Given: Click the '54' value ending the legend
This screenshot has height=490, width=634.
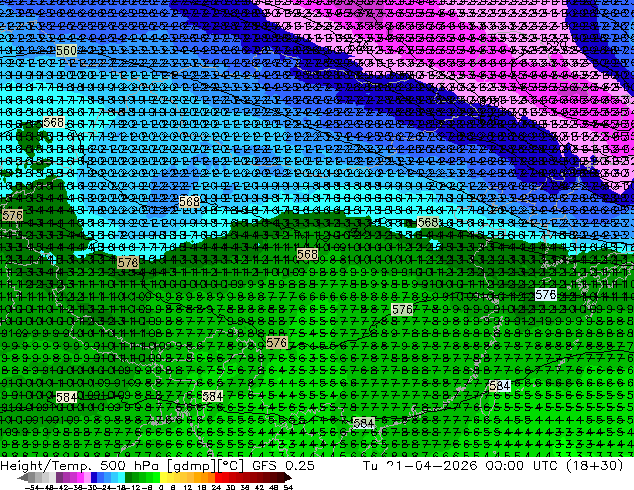Looking at the screenshot, I should click(x=288, y=487).
